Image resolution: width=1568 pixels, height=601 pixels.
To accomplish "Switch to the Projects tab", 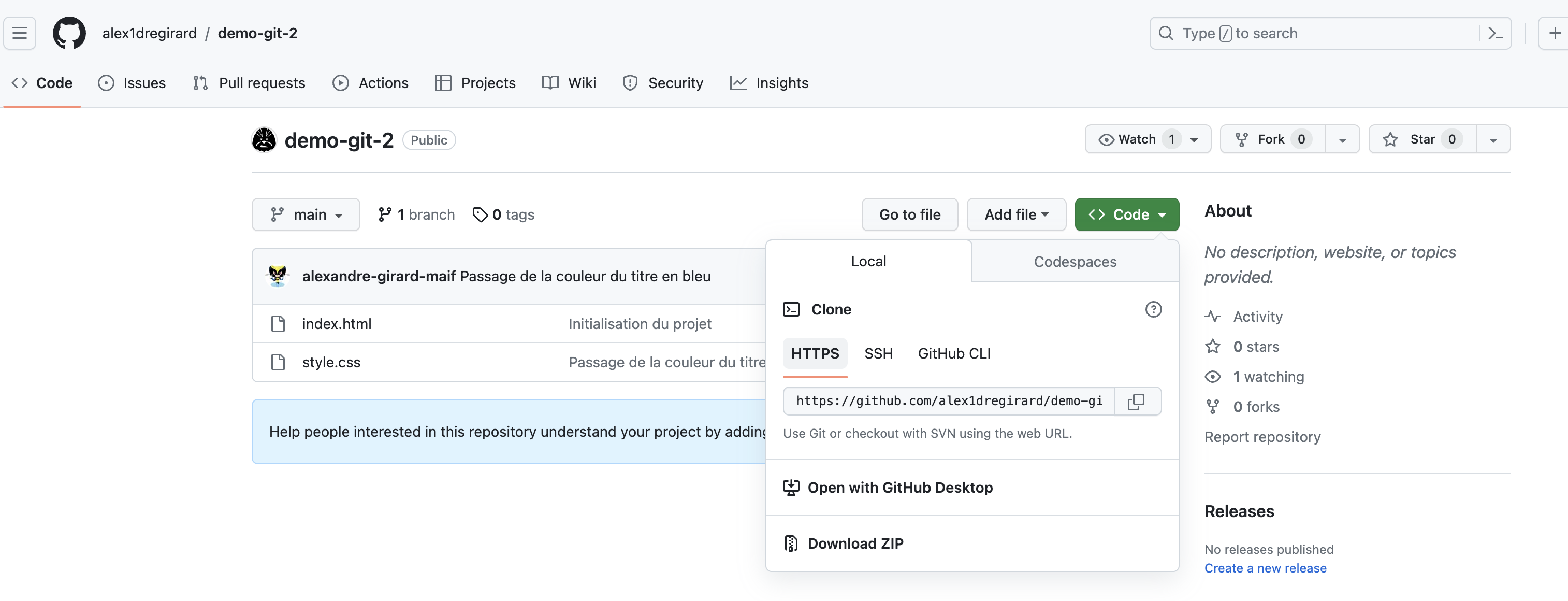I will [x=475, y=83].
